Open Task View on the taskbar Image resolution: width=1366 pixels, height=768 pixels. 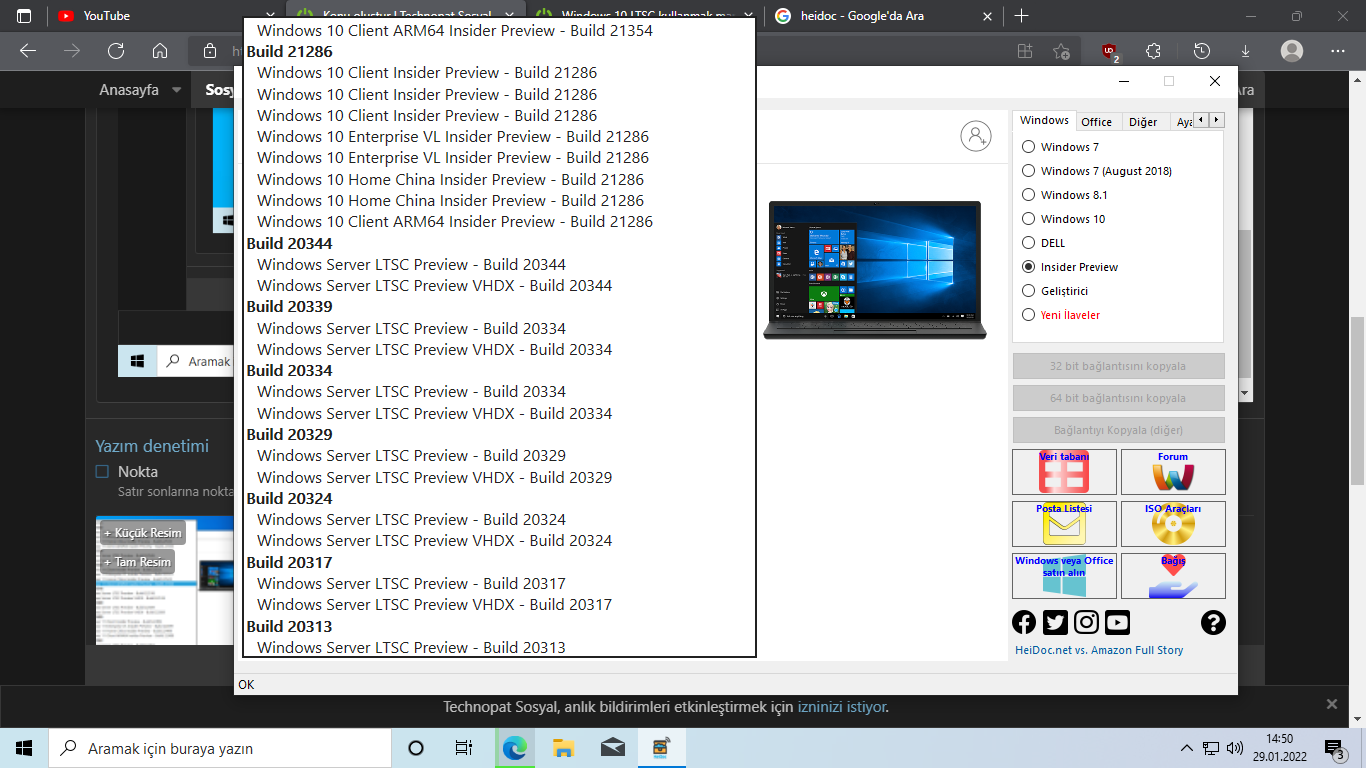coord(464,748)
